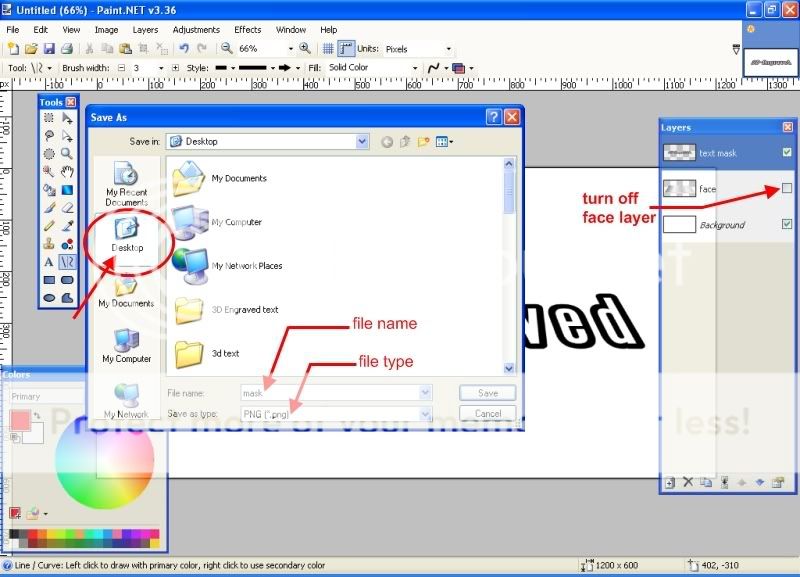Open the Units Pixels dropdown
This screenshot has width=800, height=577.
click(x=448, y=48)
